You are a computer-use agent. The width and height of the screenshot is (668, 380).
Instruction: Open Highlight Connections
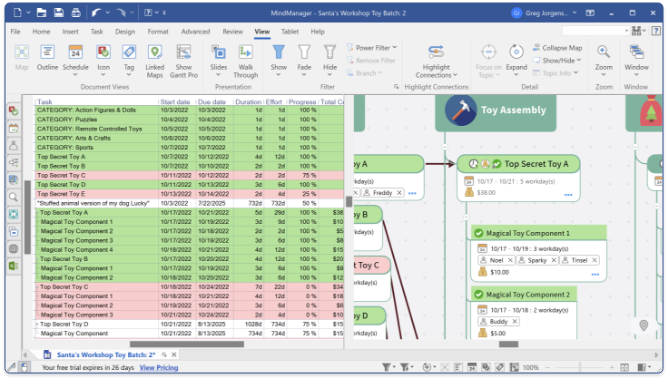click(x=436, y=61)
